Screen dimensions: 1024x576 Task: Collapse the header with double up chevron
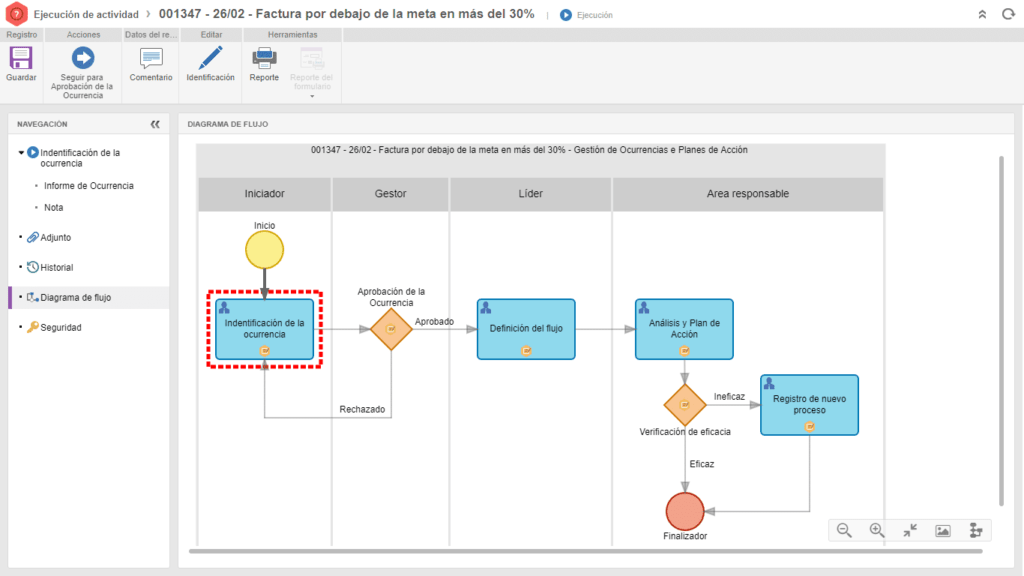pyautogui.click(x=982, y=15)
